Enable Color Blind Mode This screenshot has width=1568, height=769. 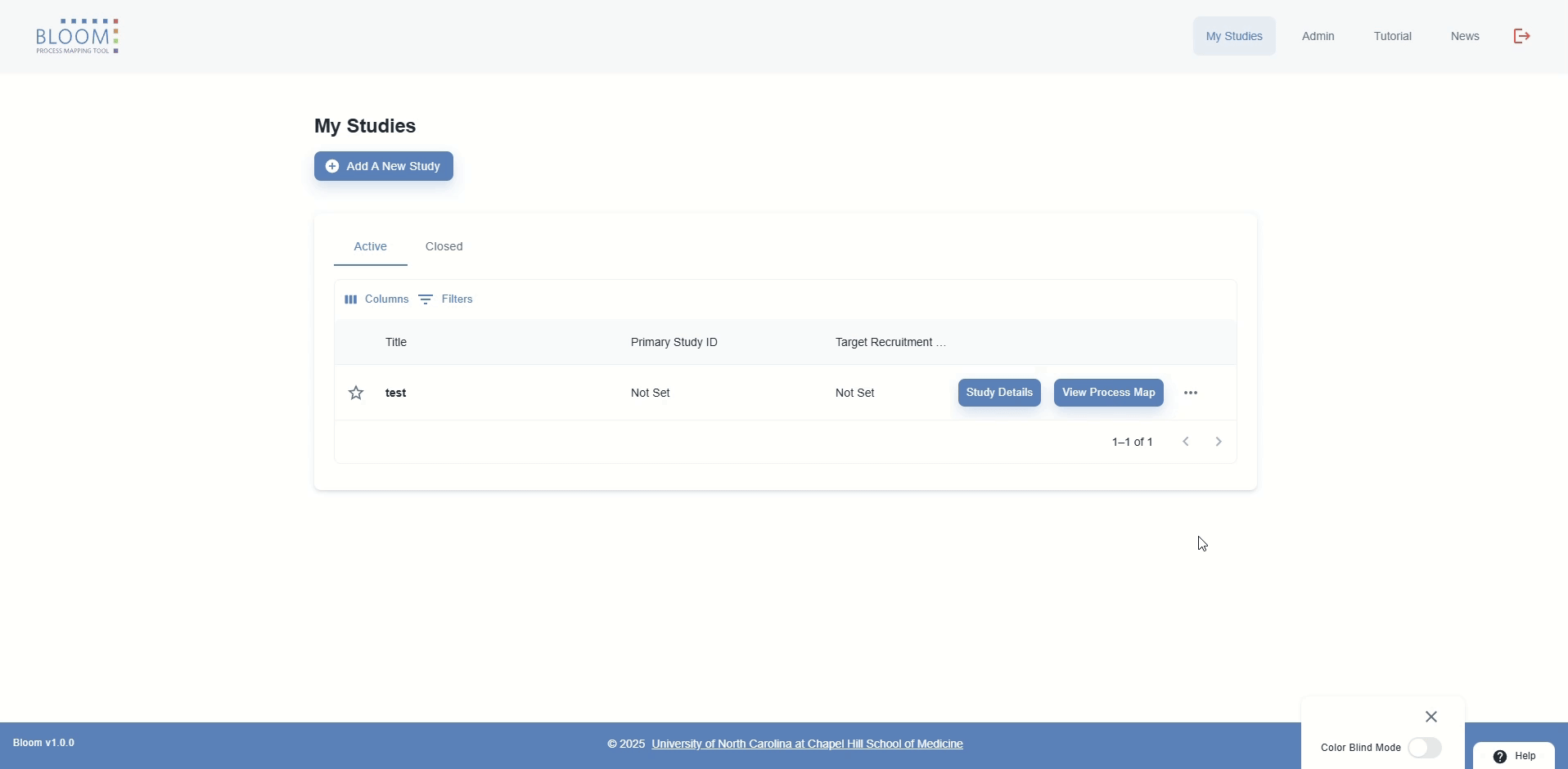(1424, 747)
